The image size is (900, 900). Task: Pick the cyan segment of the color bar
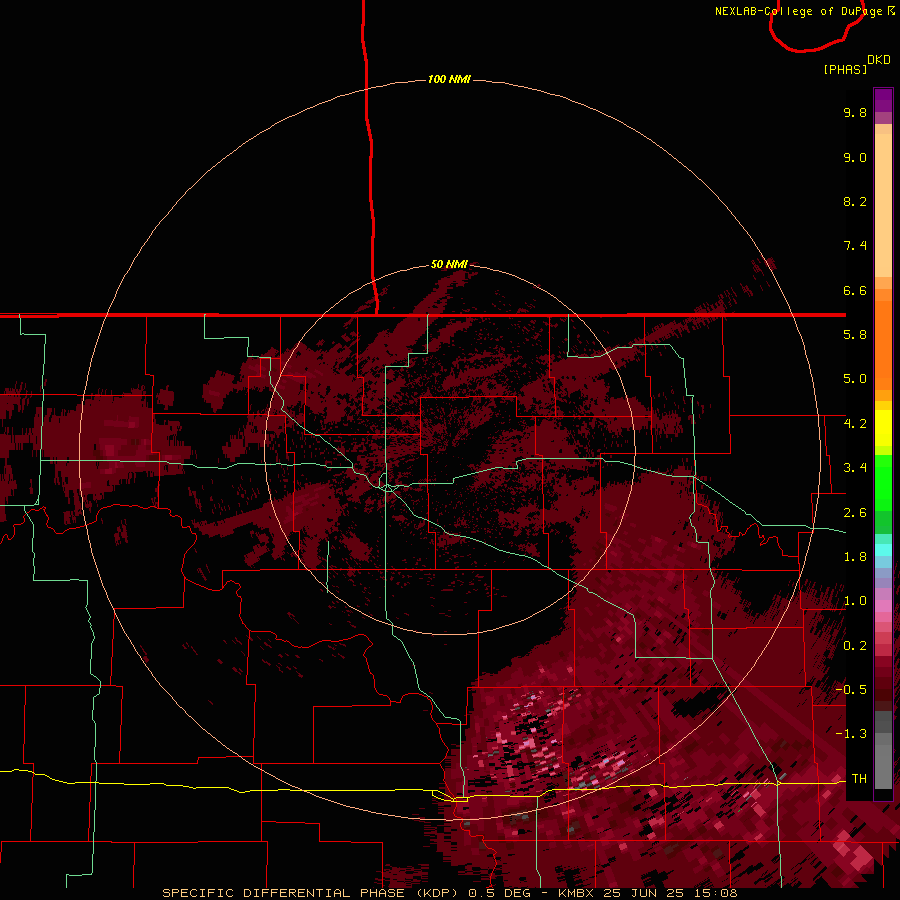coord(883,550)
